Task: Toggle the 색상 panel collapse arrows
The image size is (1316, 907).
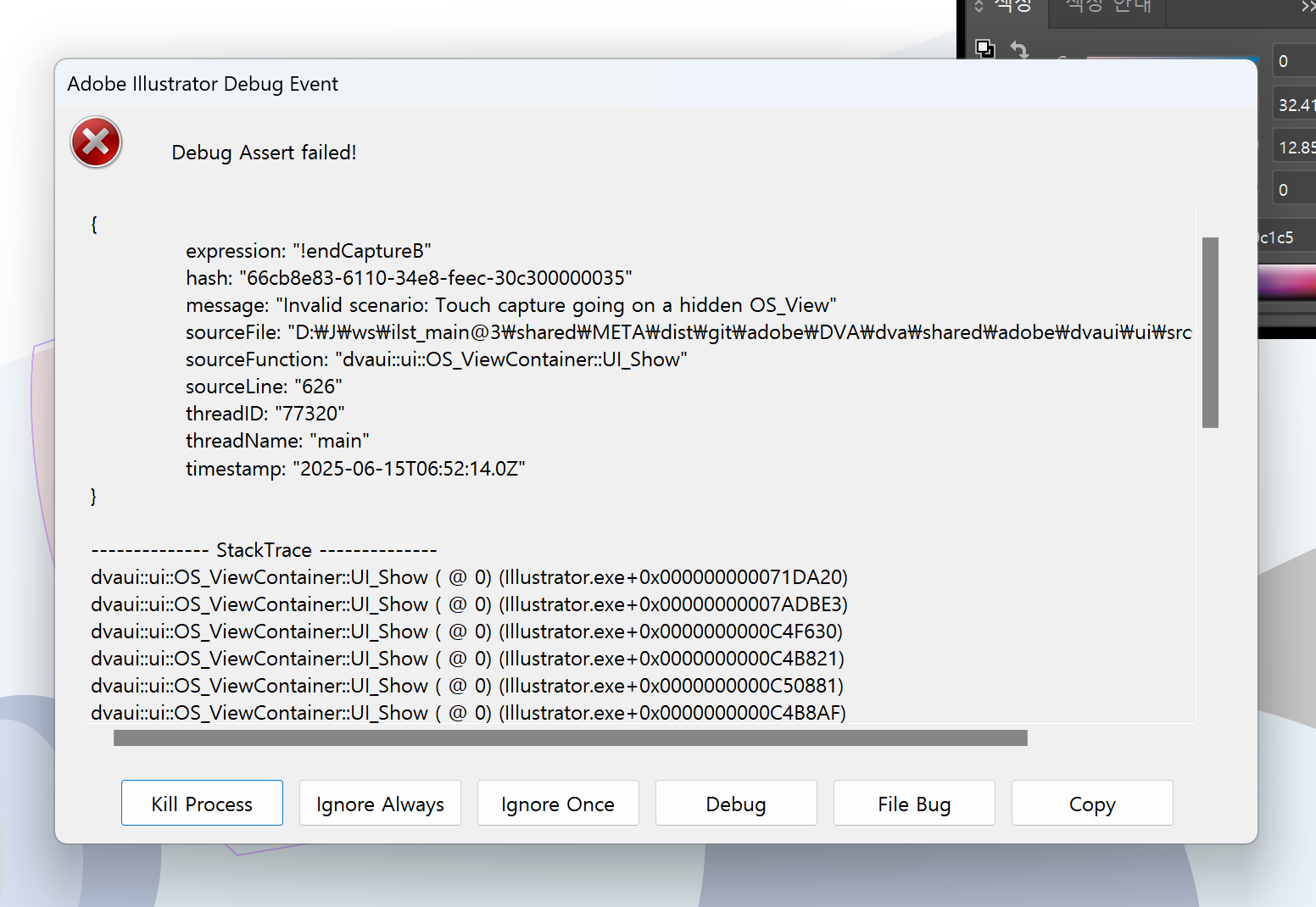Action: (x=979, y=7)
